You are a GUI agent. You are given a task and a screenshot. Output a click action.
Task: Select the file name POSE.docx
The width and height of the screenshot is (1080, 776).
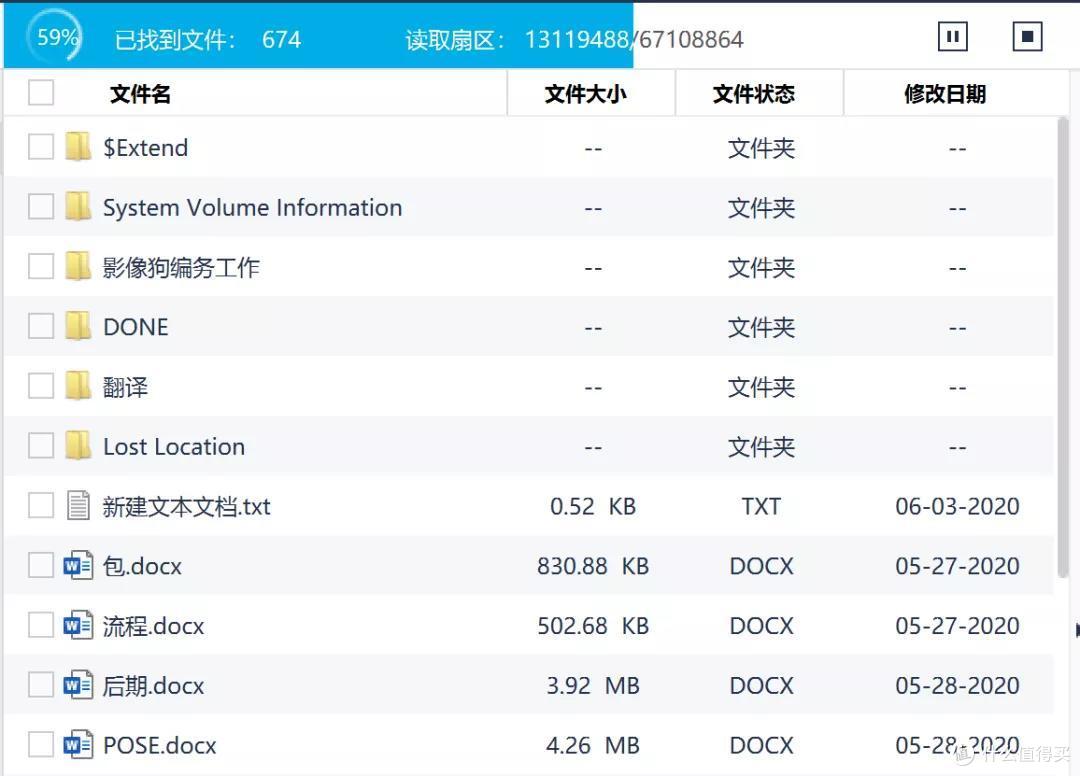coord(160,745)
